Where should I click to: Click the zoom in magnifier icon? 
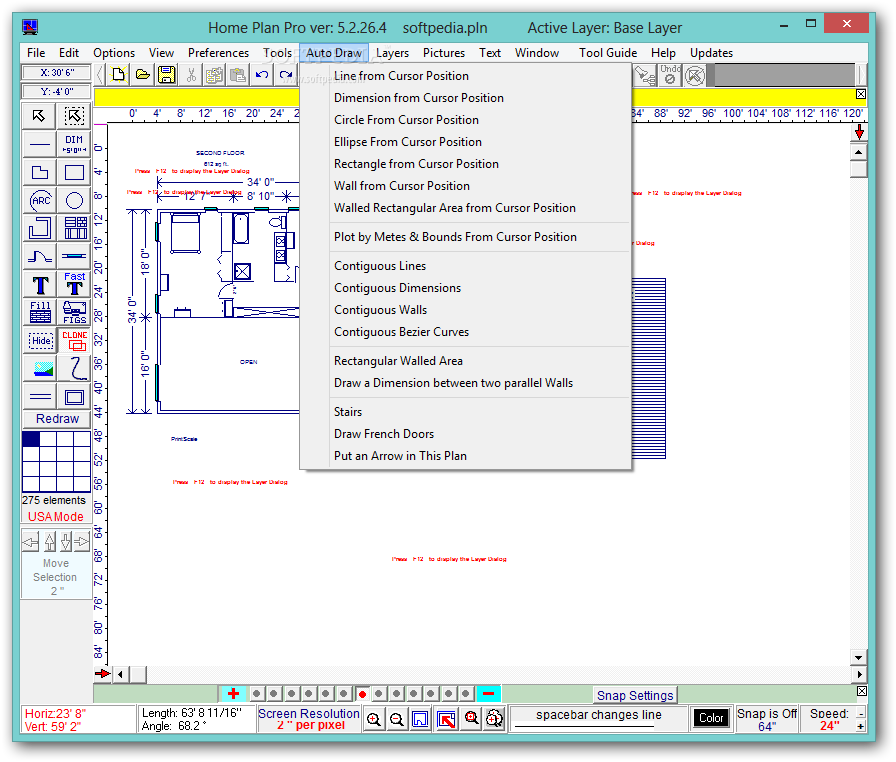coord(374,719)
